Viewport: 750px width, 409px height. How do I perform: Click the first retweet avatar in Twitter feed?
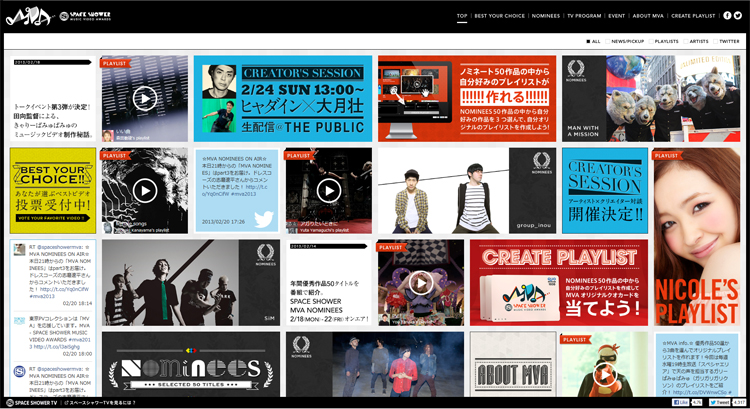pyautogui.click(x=19, y=249)
